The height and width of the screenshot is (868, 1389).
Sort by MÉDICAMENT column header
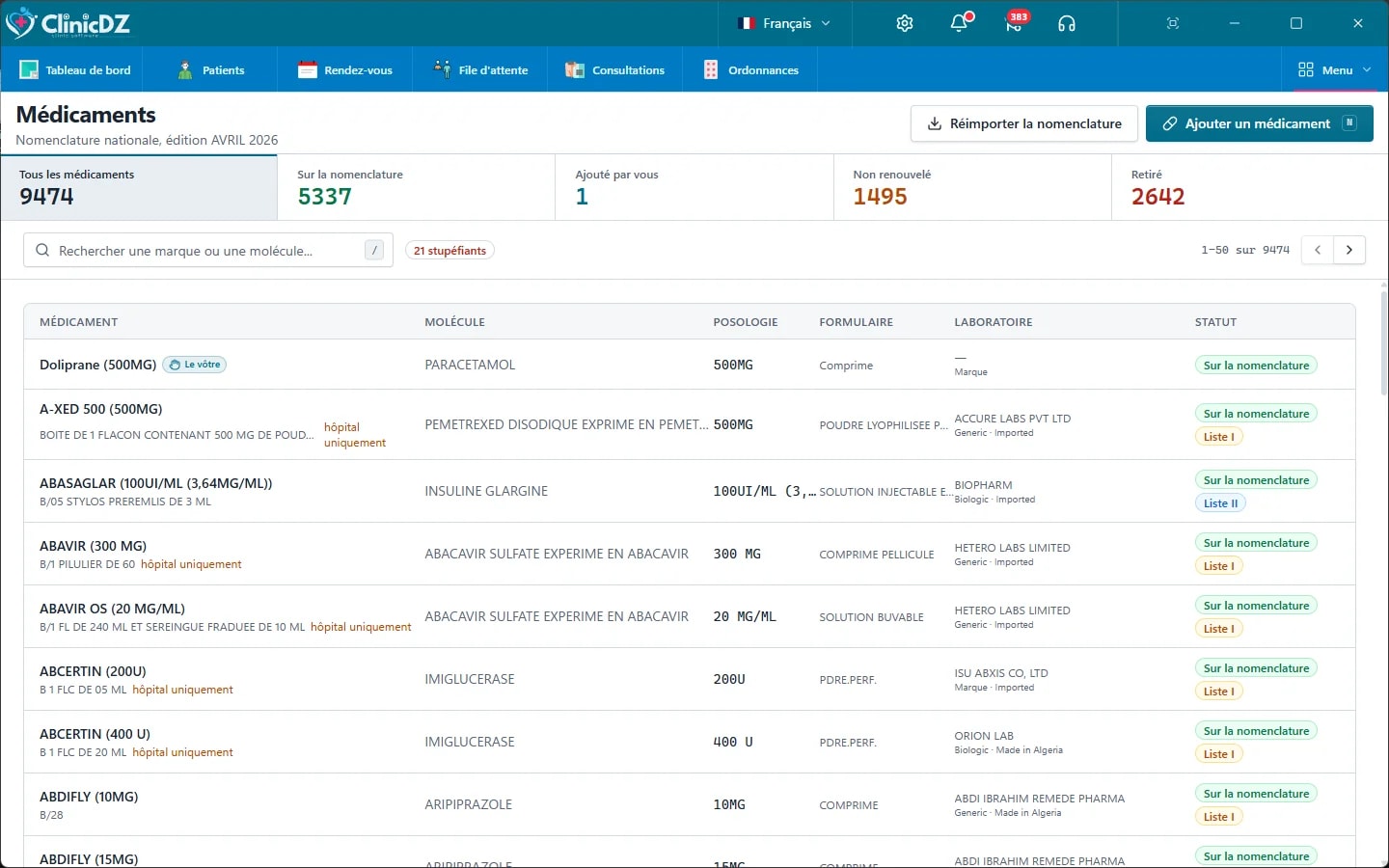point(78,322)
